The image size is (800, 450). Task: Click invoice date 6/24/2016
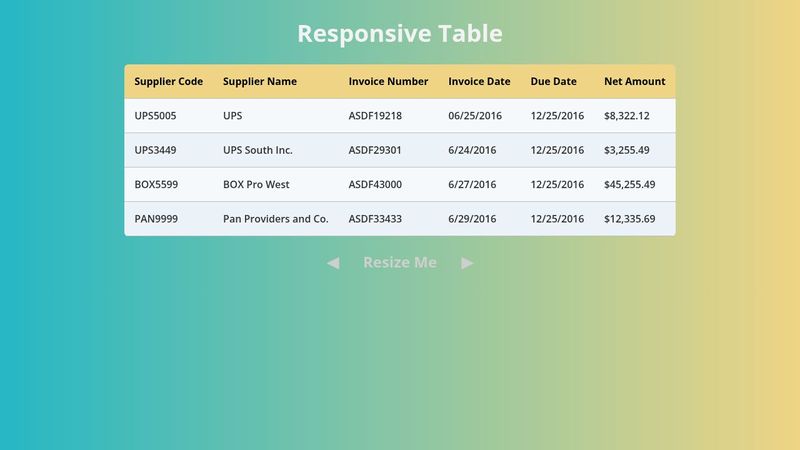pos(472,150)
